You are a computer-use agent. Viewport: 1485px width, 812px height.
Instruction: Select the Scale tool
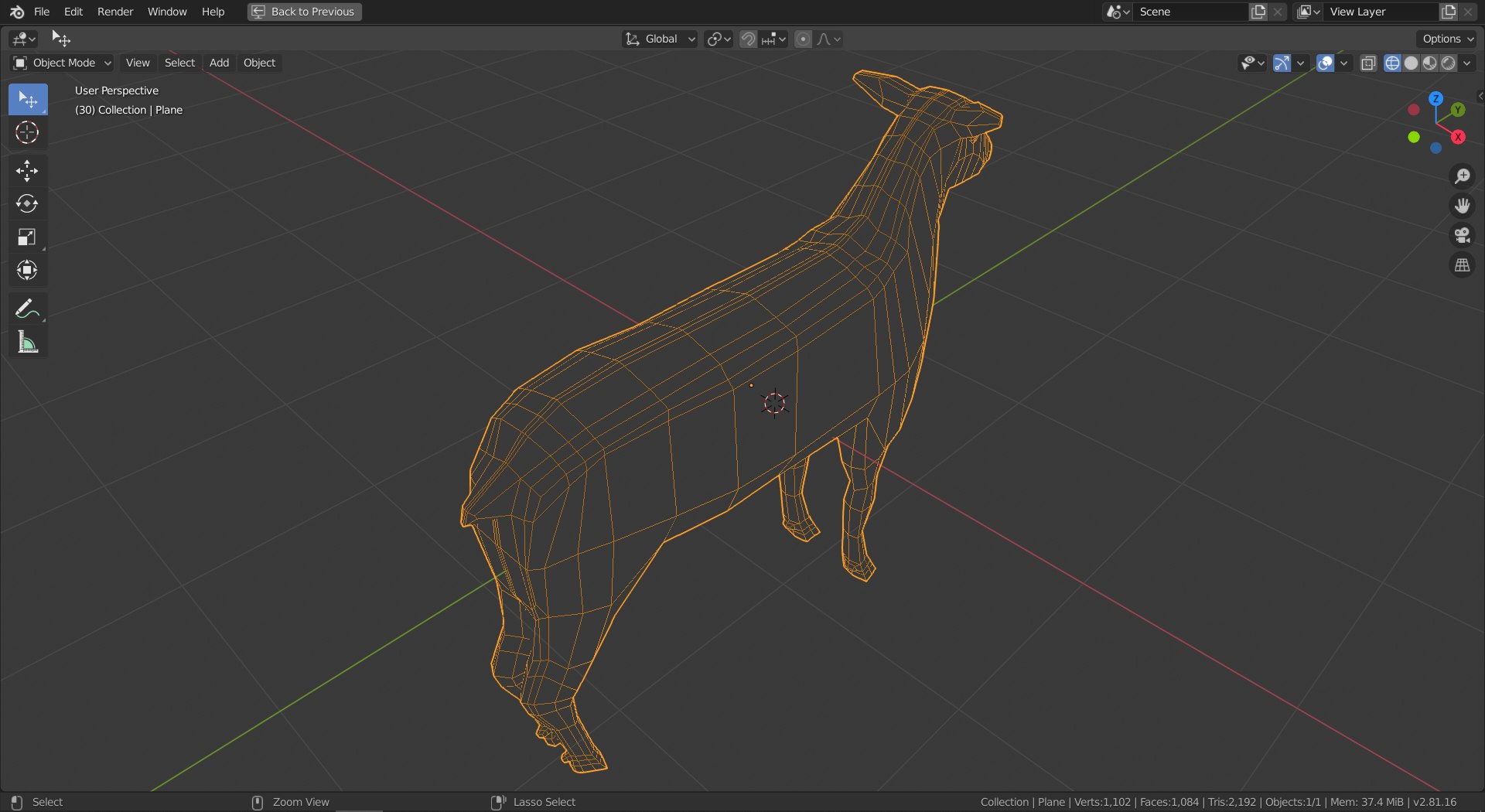28,237
